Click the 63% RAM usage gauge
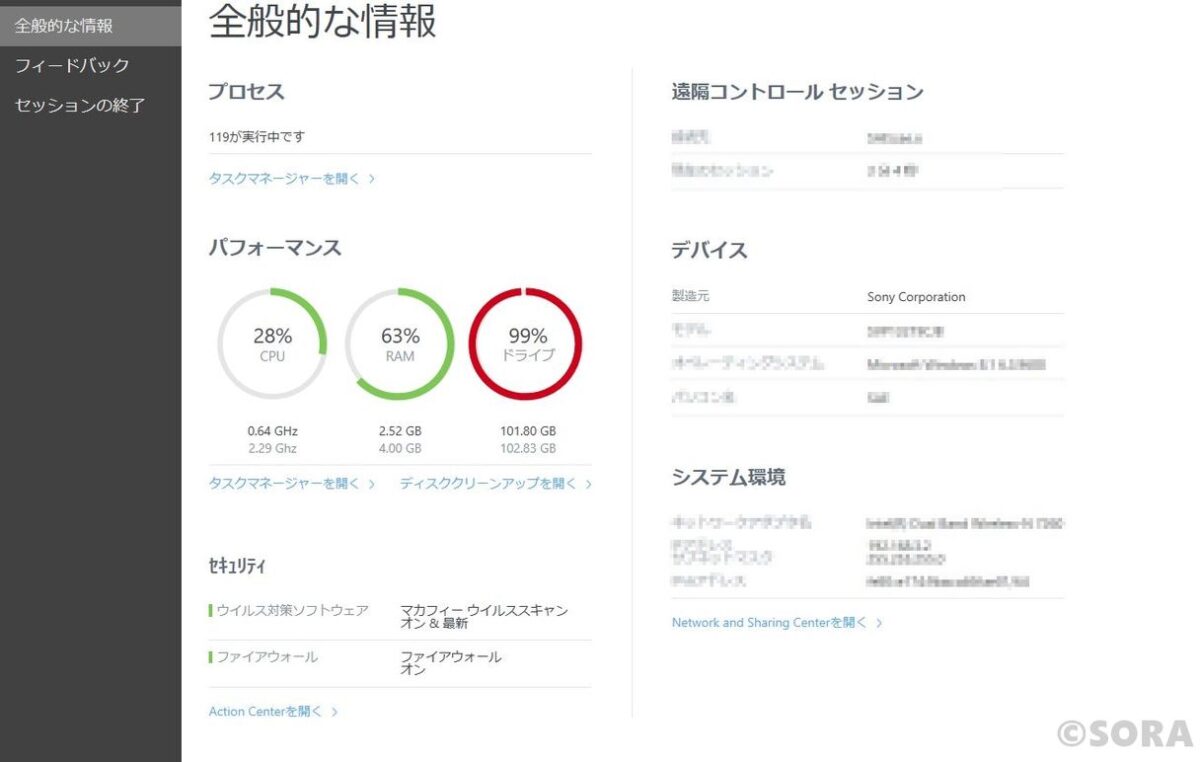1200x762 pixels. [400, 343]
